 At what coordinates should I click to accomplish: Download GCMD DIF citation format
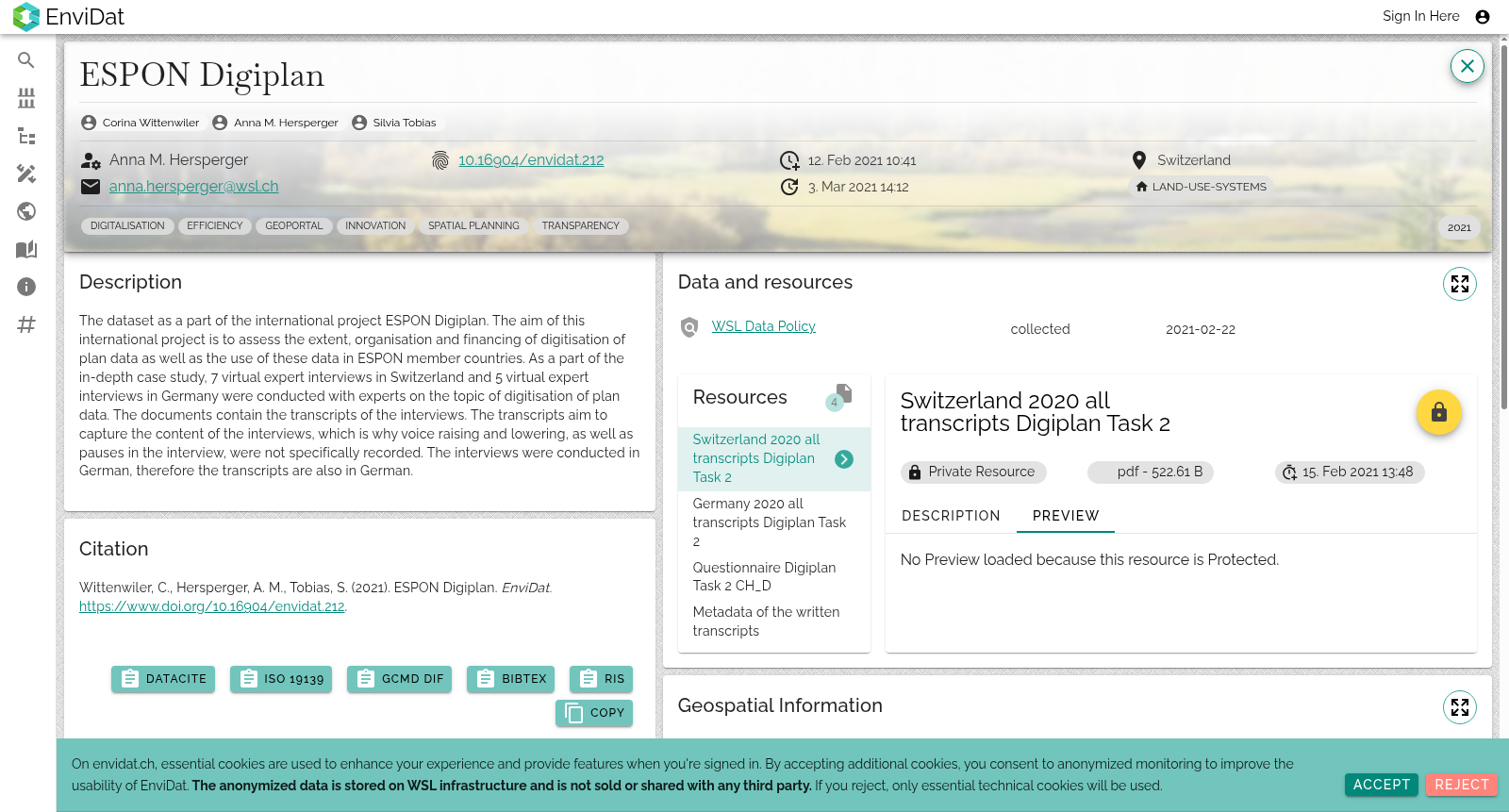point(399,679)
